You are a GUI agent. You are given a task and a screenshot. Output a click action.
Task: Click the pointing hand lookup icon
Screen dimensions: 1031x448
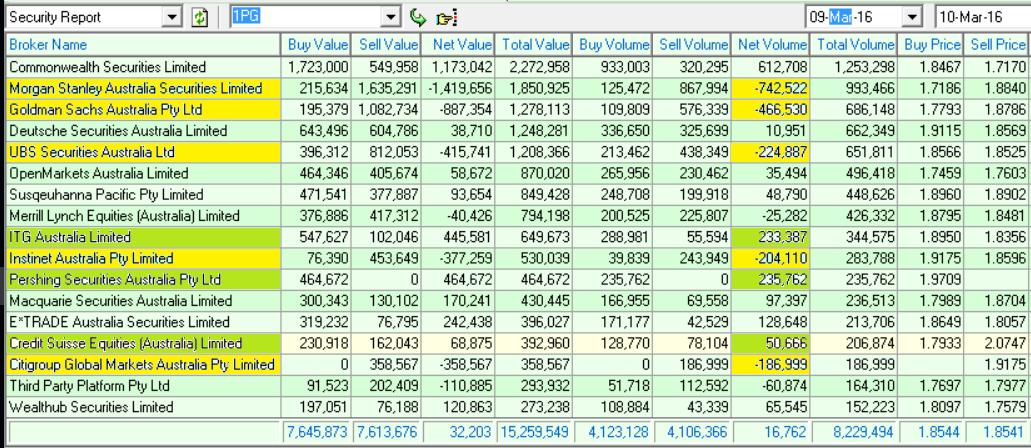click(x=446, y=18)
